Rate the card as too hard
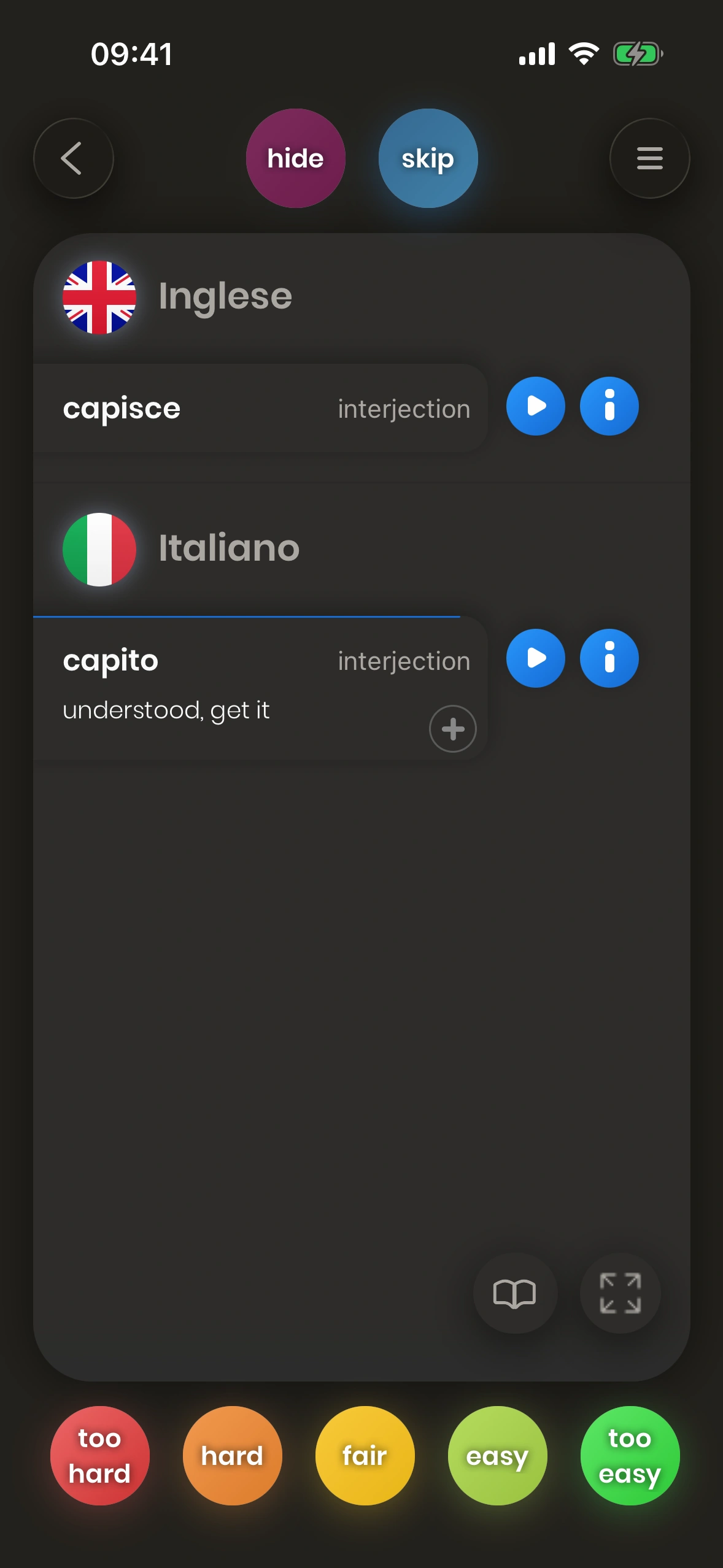Viewport: 723px width, 1568px height. tap(99, 1455)
